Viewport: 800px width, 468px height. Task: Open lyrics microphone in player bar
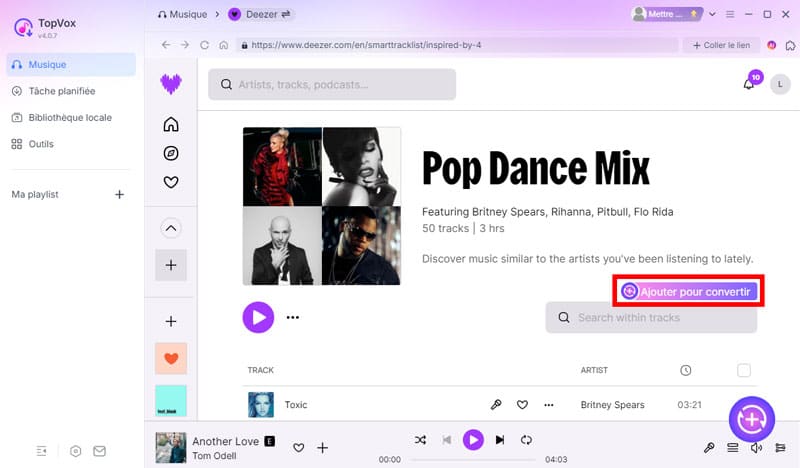point(709,448)
